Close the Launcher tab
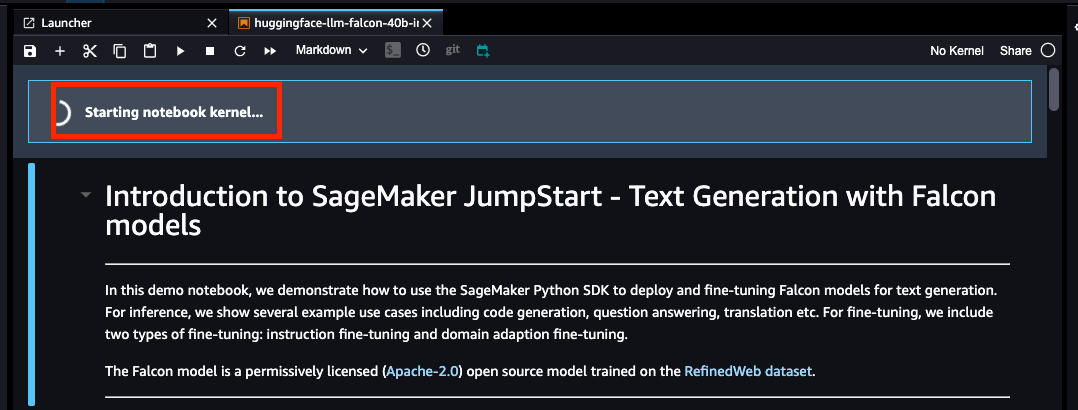1078x410 pixels. 210,22
